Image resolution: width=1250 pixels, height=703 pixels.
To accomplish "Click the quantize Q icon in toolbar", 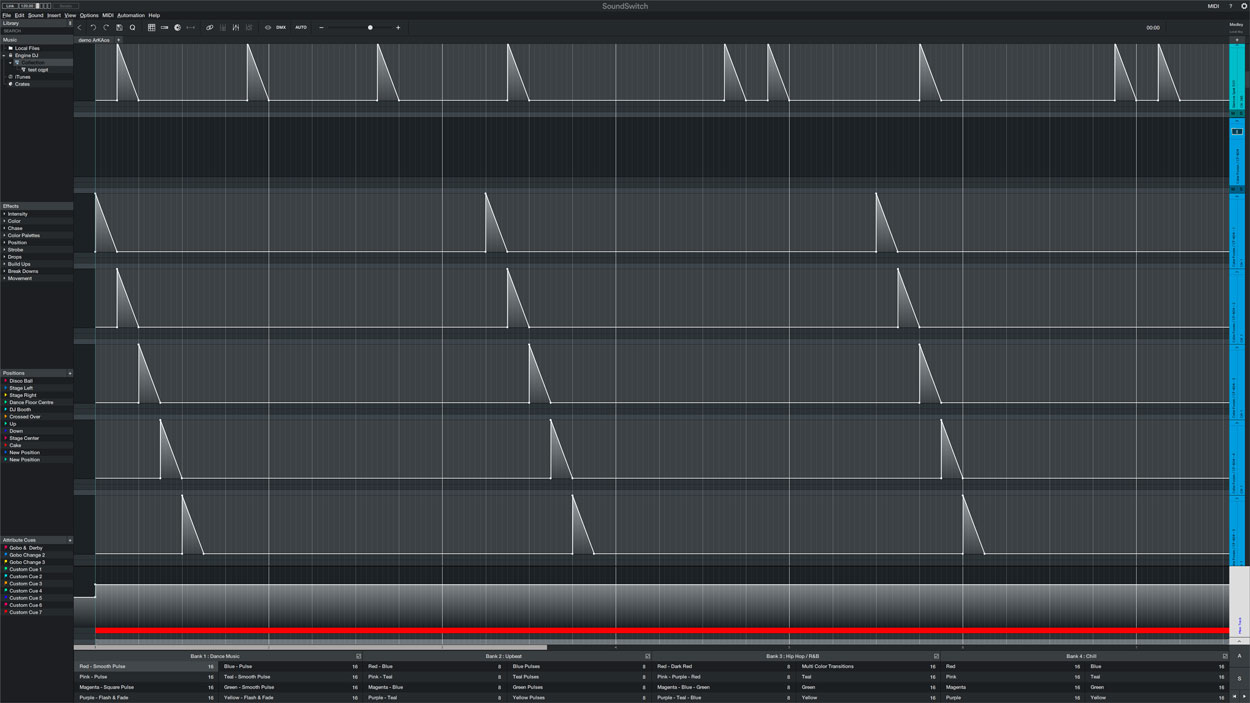I will point(132,28).
